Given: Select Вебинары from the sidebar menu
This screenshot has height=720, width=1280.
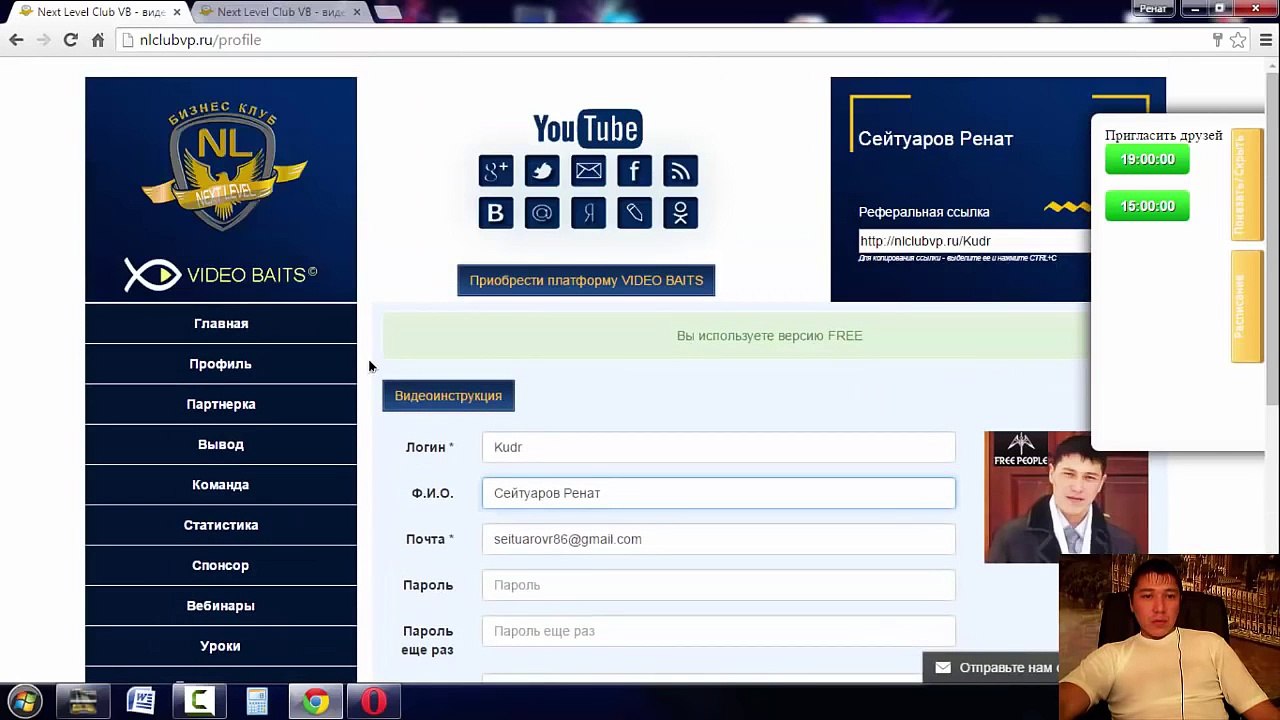Looking at the screenshot, I should (x=221, y=605).
